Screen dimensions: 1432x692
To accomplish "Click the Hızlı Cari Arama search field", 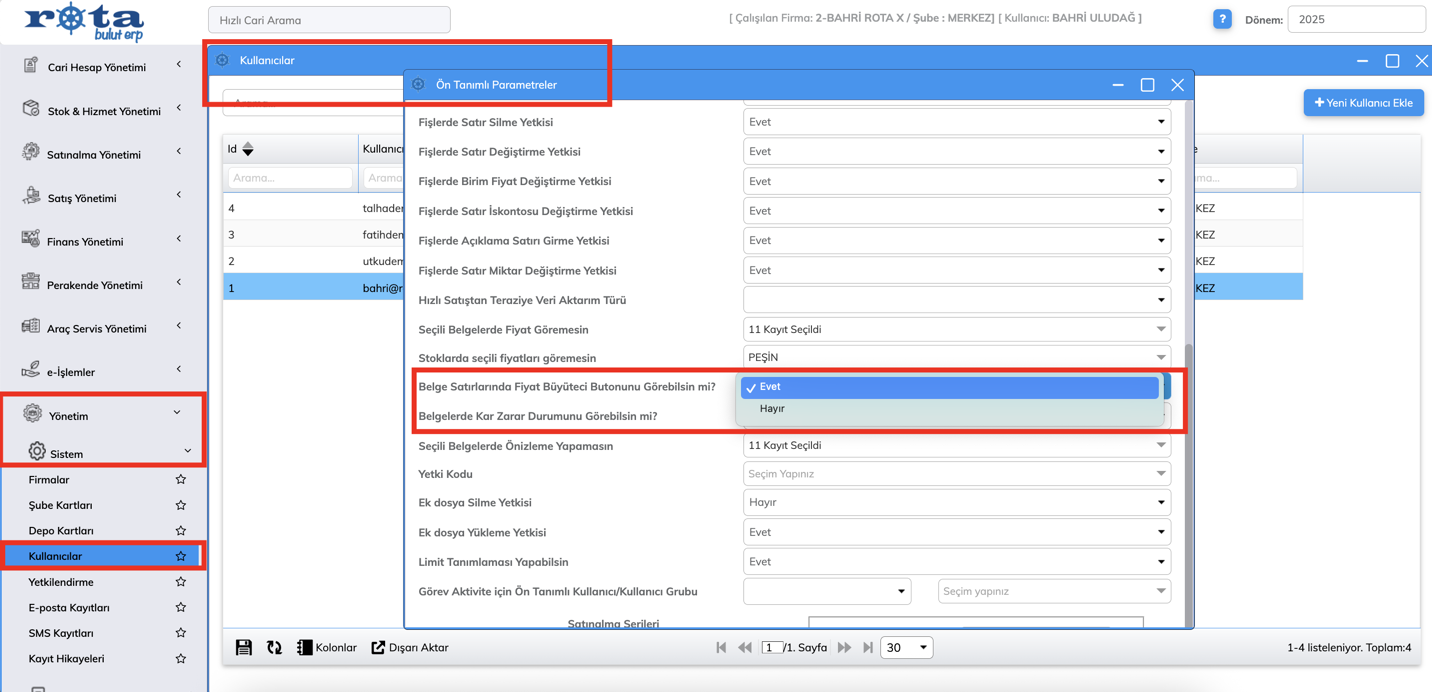I will pyautogui.click(x=329, y=20).
